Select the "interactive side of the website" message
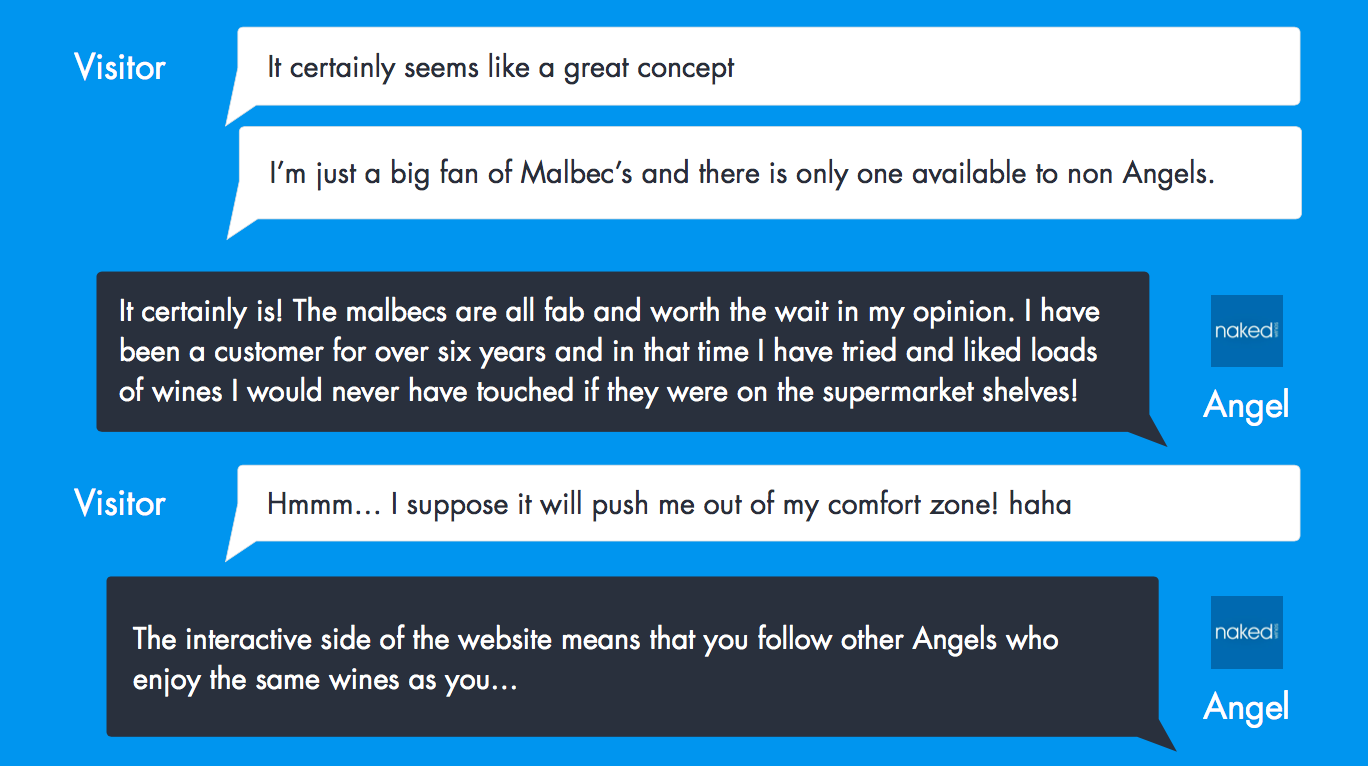Viewport: 1368px width, 766px height. (632, 657)
